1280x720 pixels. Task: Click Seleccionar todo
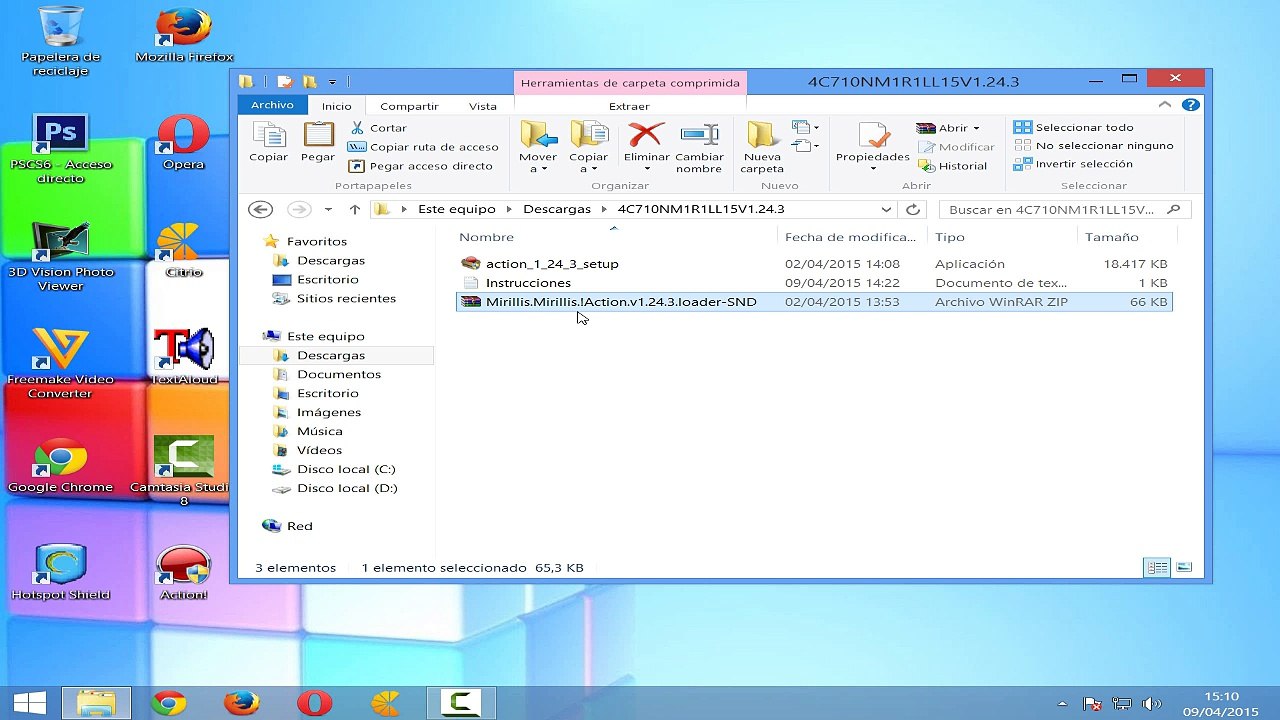(x=1074, y=128)
